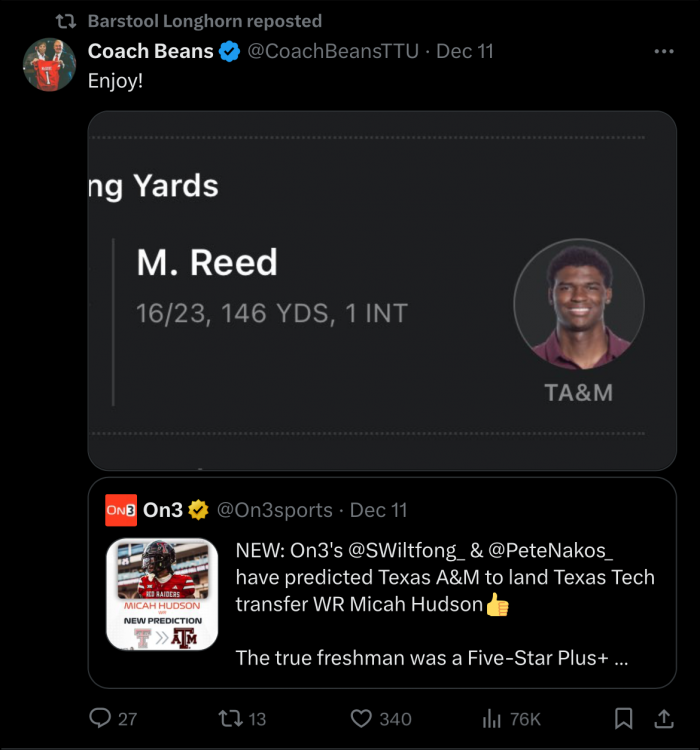Open the Micah Hudson prediction thumbnail

coord(162,595)
